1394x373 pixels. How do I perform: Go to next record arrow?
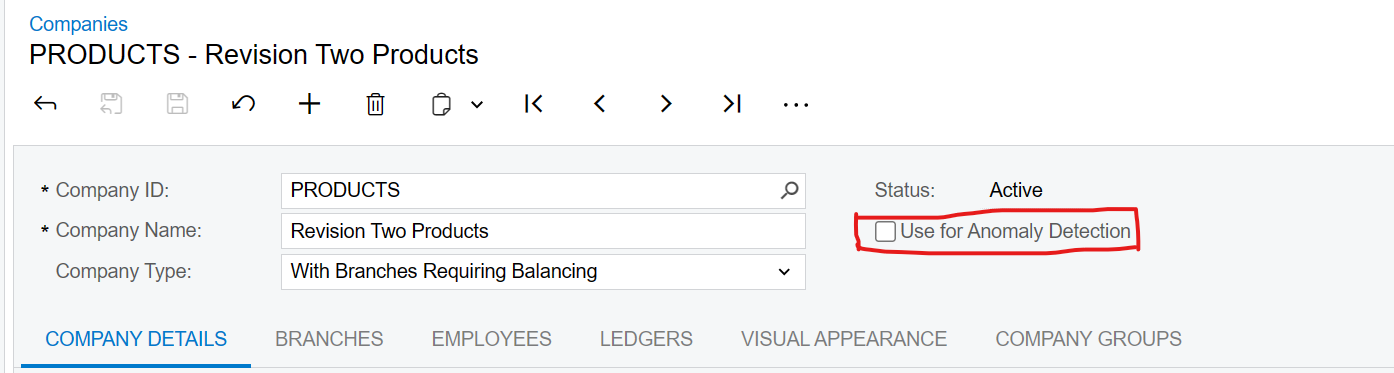pos(666,104)
